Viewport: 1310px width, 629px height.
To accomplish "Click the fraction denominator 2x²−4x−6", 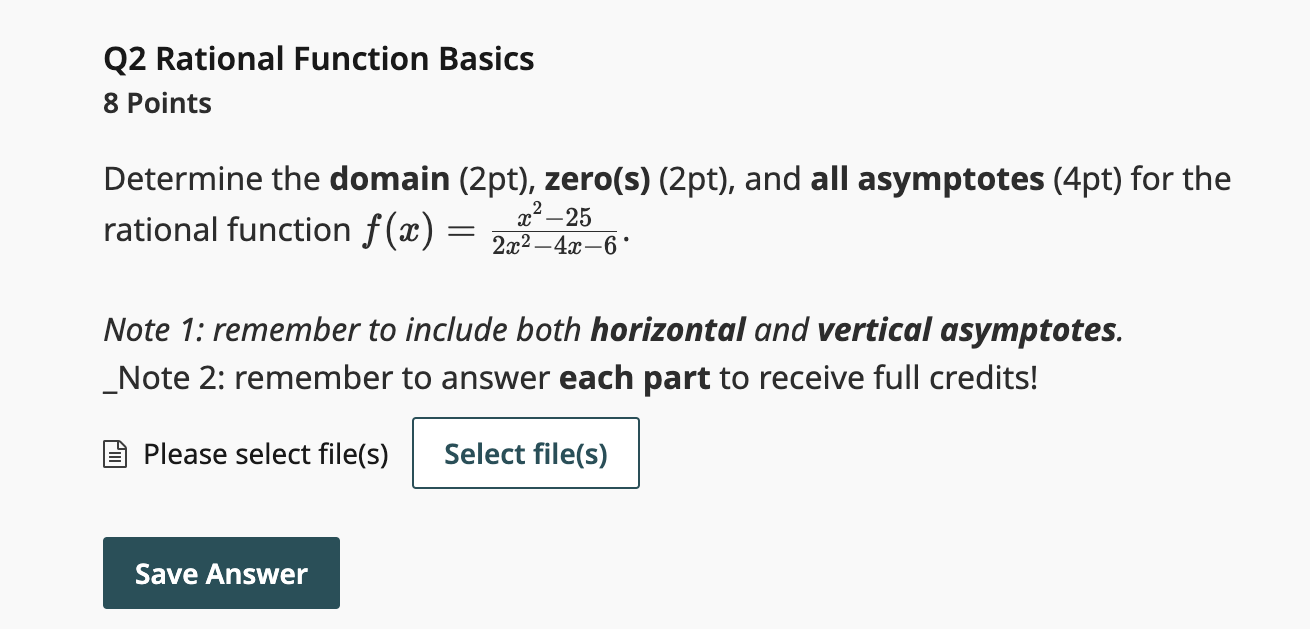I will pos(554,243).
